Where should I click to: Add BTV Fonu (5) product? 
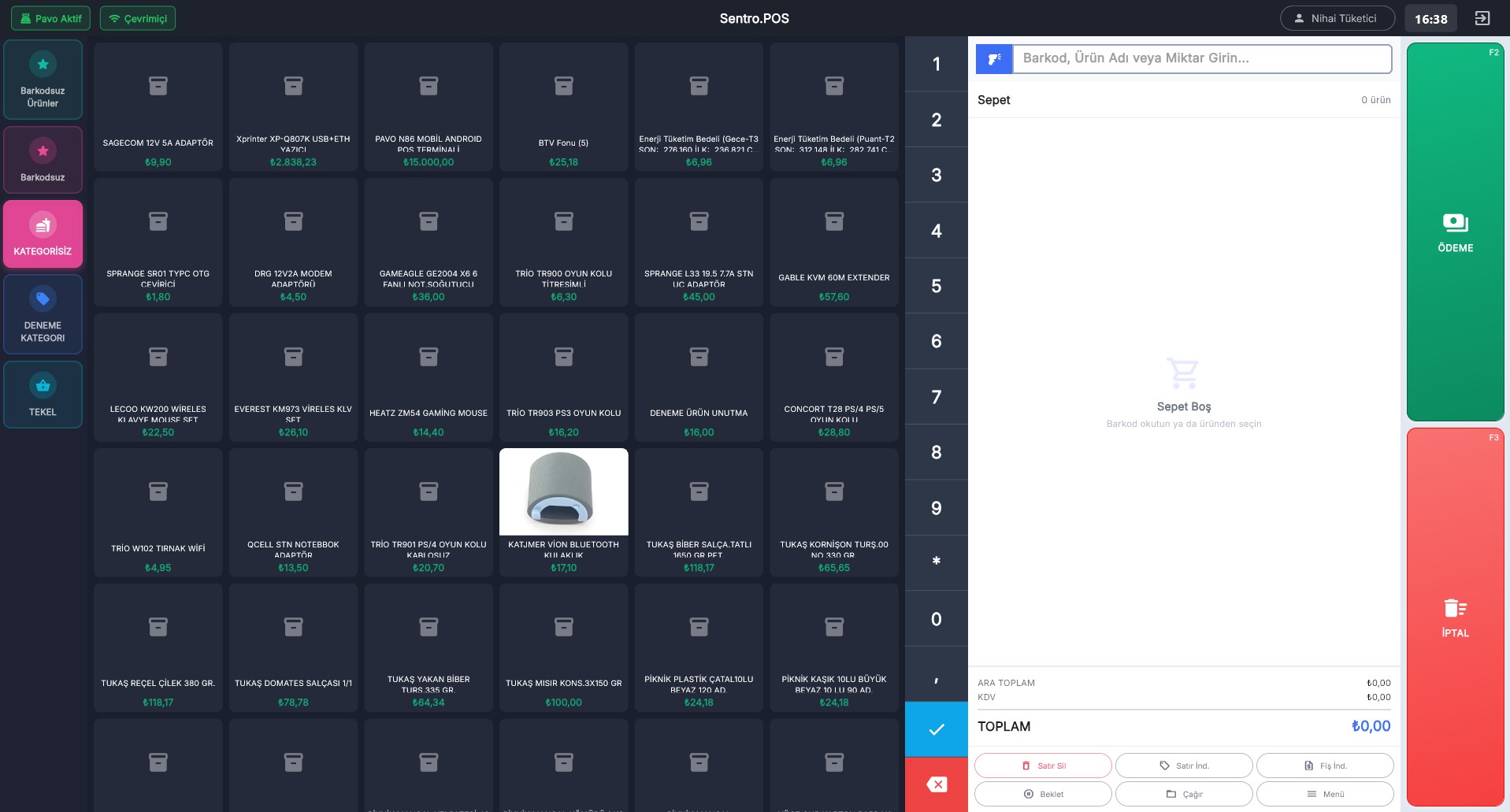564,107
